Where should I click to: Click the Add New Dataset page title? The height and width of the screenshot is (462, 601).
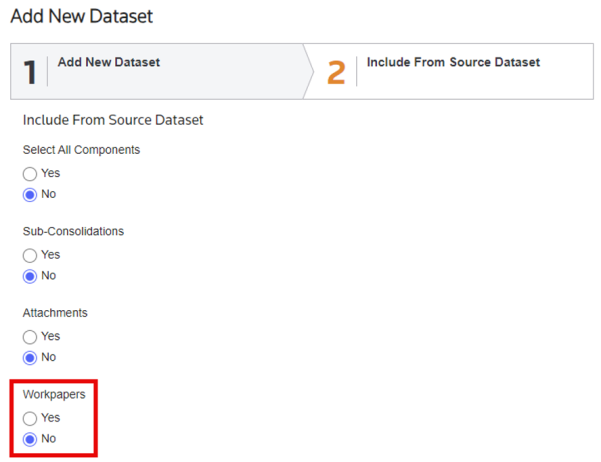pyautogui.click(x=81, y=17)
